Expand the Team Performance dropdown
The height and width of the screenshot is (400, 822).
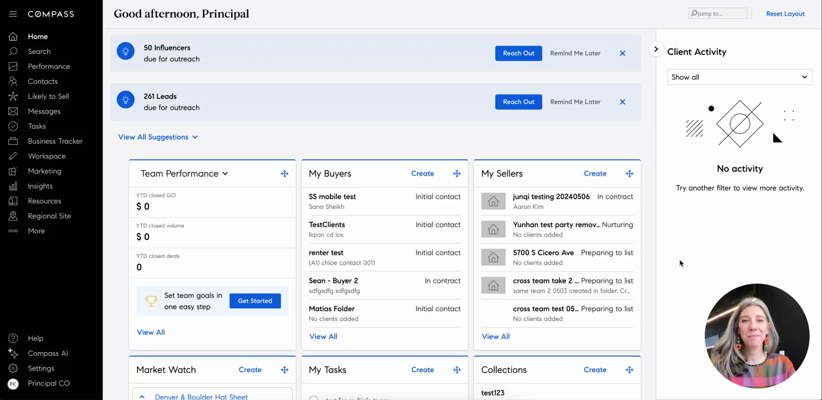225,174
